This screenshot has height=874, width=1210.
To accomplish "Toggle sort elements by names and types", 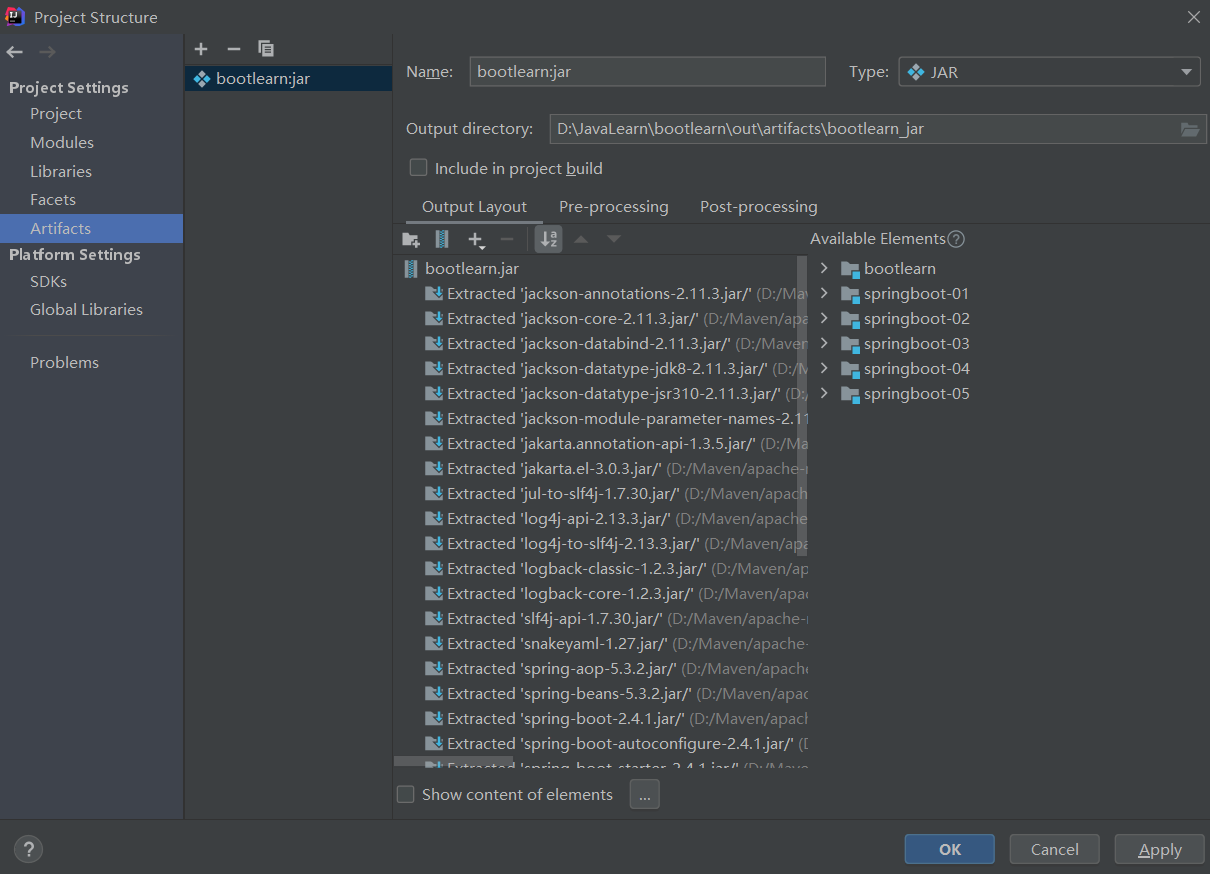I will tap(549, 239).
